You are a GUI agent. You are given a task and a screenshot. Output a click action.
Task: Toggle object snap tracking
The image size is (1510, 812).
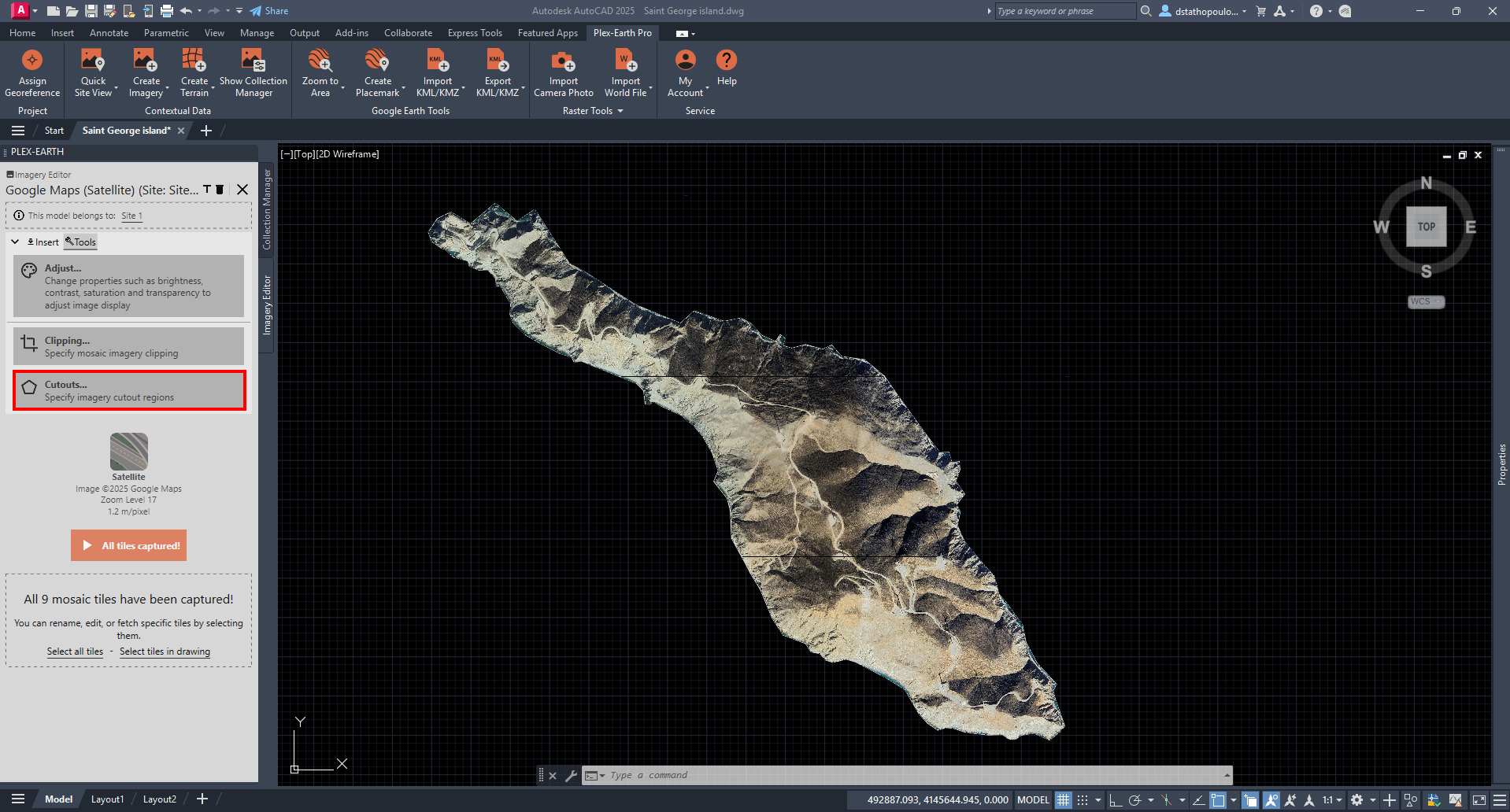[1198, 800]
